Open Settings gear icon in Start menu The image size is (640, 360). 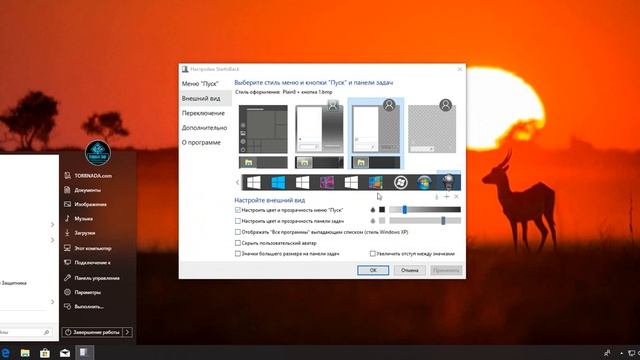pyautogui.click(x=67, y=292)
